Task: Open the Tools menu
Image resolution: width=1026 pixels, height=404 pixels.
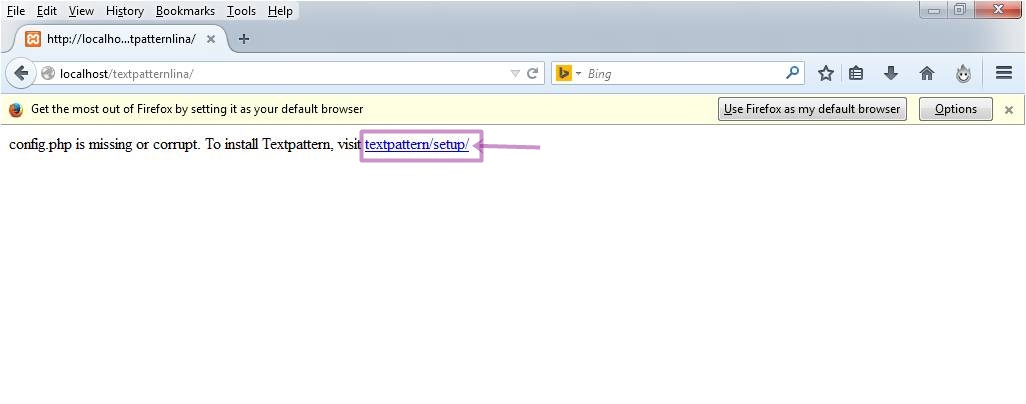Action: pos(241,11)
